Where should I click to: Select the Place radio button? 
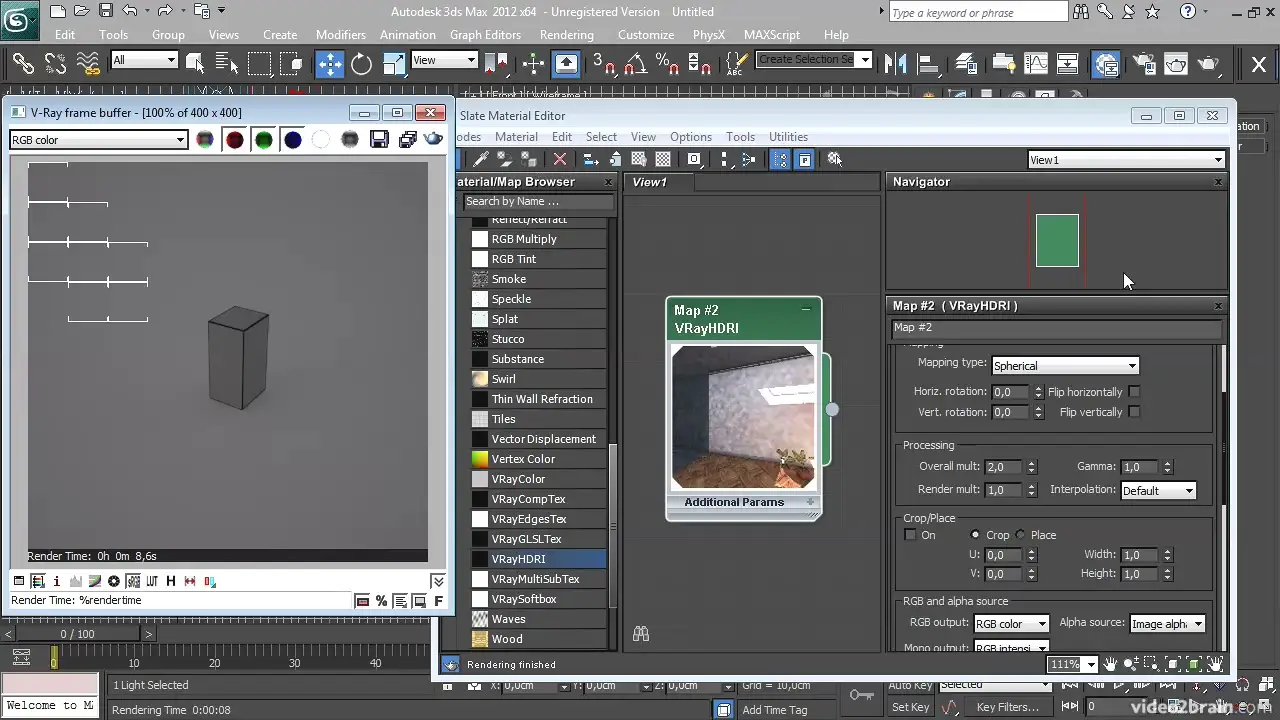point(1021,535)
